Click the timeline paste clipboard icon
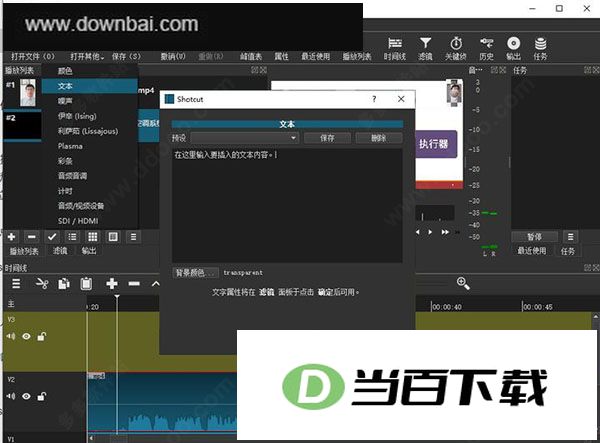Image resolution: width=600 pixels, height=443 pixels. 86,283
